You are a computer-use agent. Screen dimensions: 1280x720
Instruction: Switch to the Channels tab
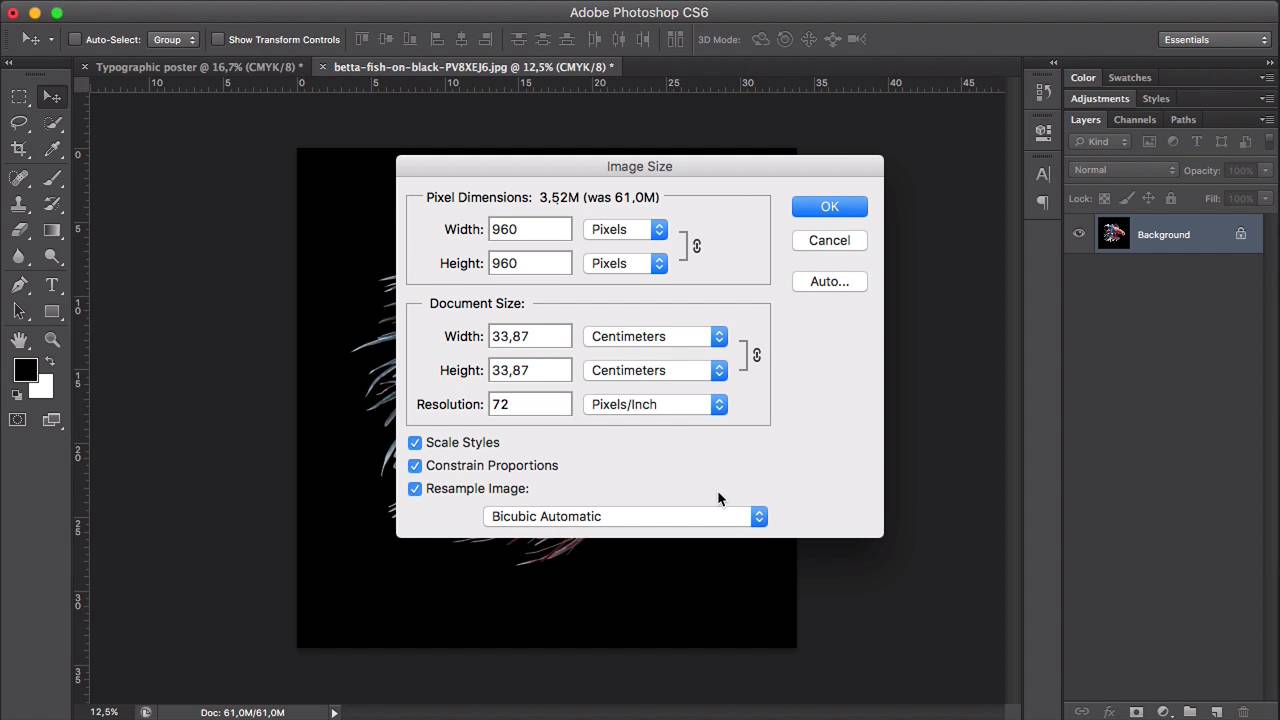[1135, 120]
